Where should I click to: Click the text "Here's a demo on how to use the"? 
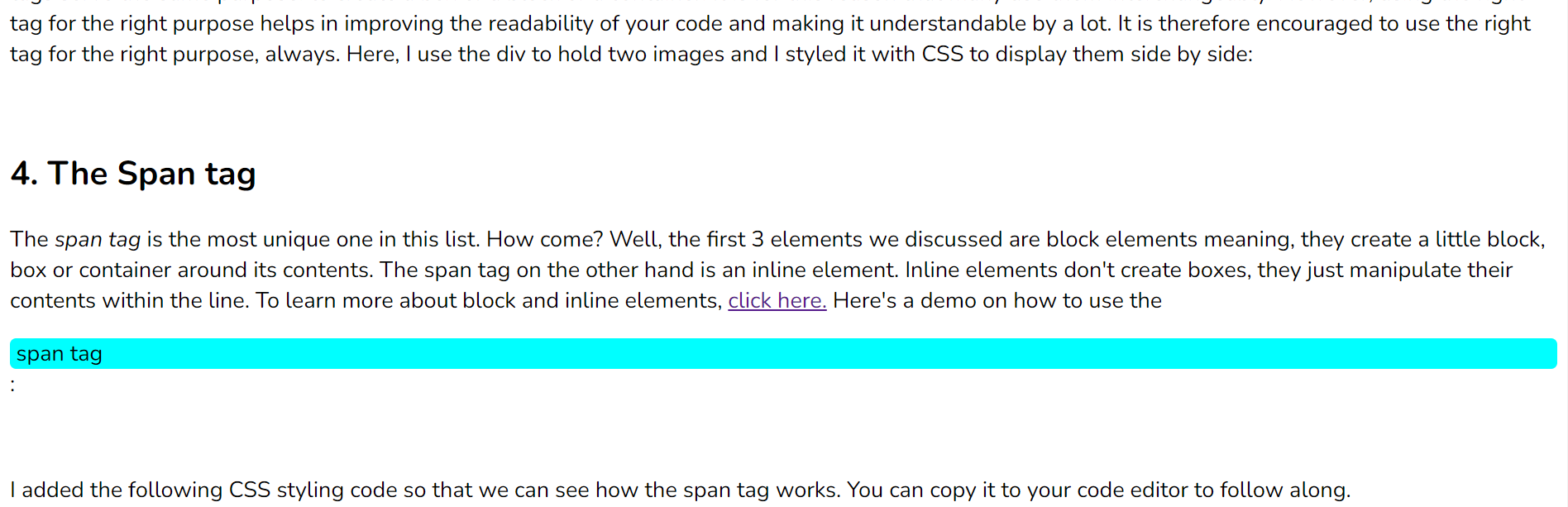997,301
